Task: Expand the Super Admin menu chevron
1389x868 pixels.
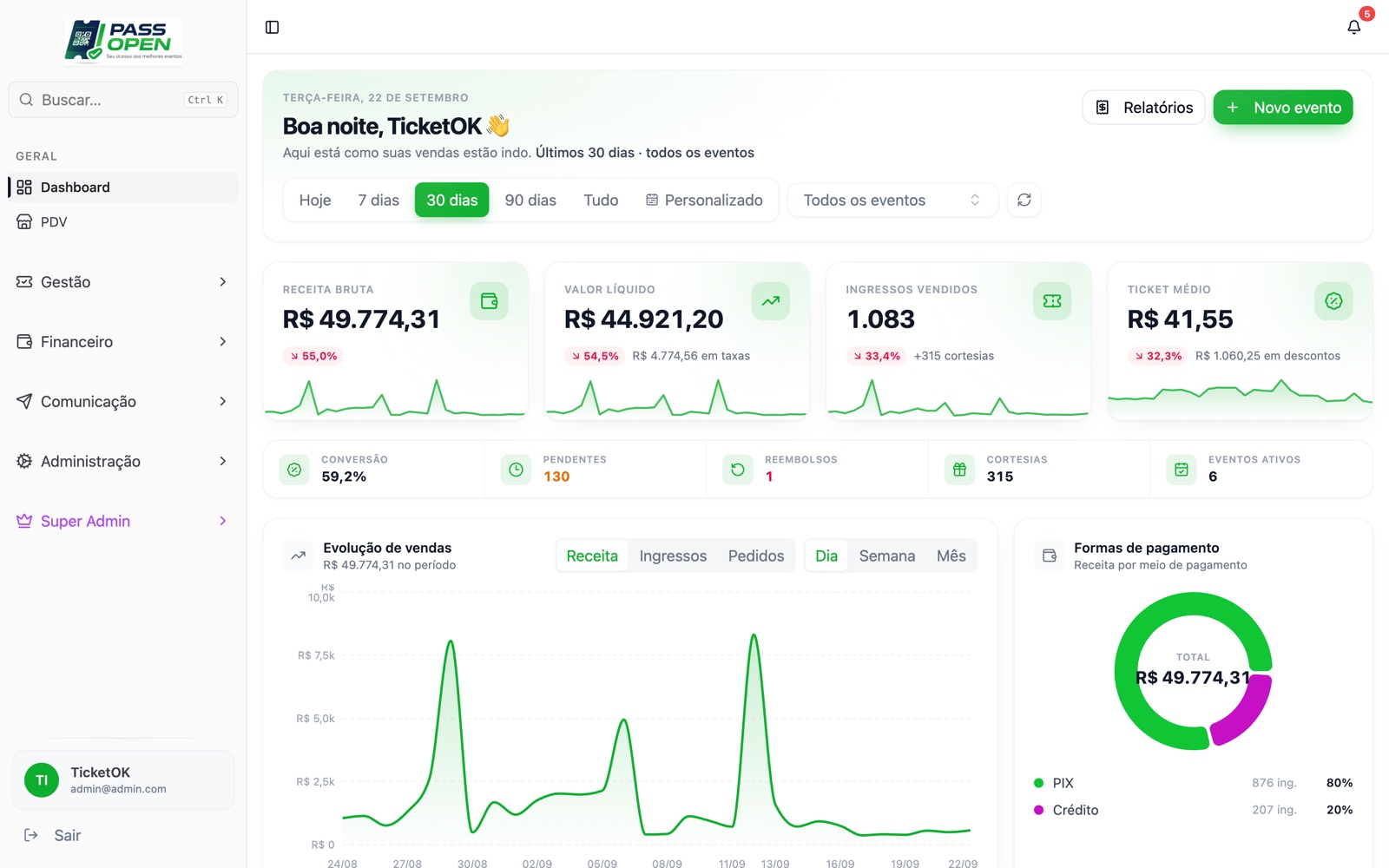Action: (223, 521)
